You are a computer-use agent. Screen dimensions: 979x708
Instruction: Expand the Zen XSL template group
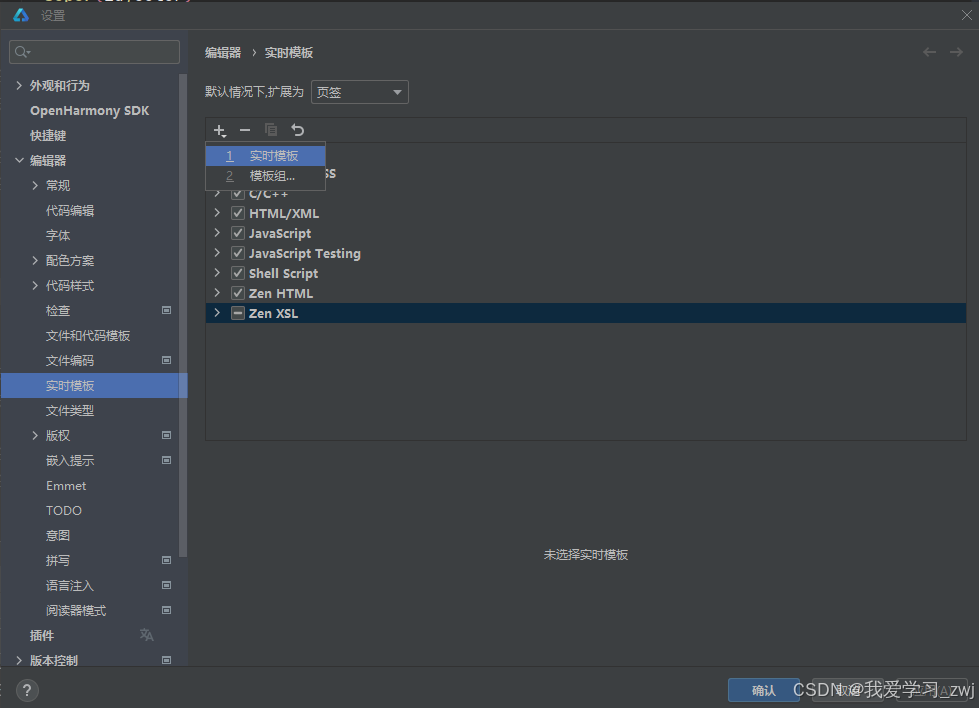(217, 313)
